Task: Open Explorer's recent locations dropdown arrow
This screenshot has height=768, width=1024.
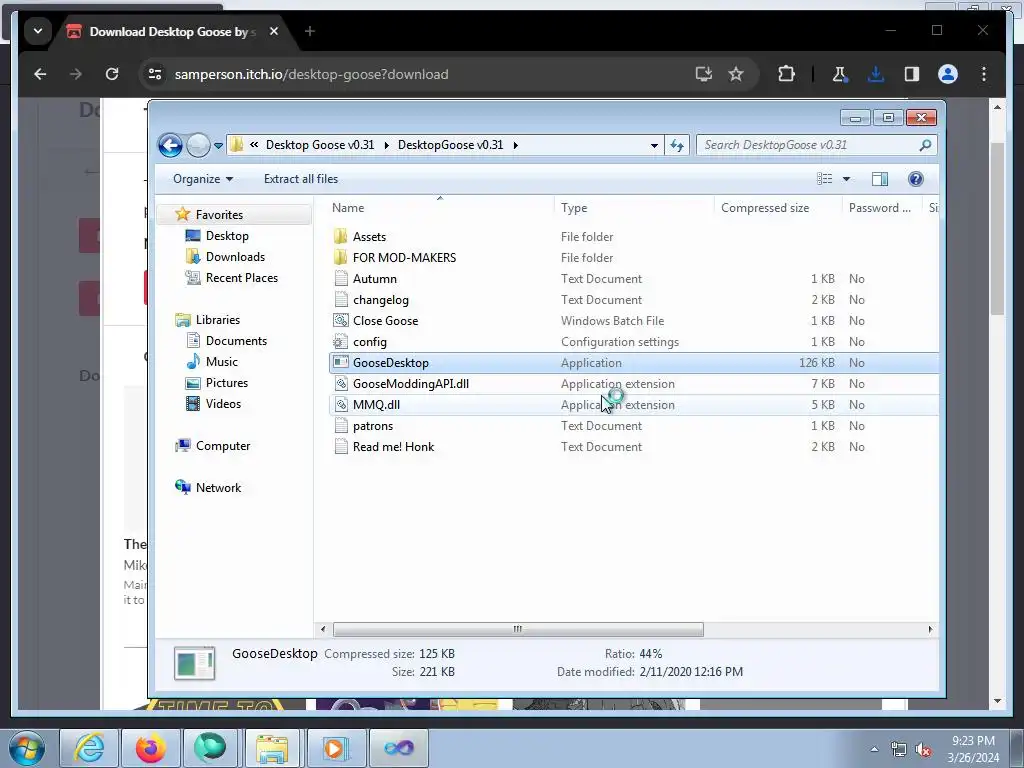Action: click(218, 146)
